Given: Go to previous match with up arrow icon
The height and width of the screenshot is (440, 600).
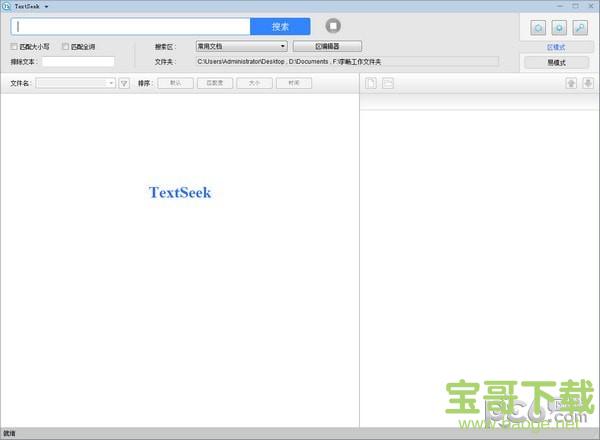Looking at the screenshot, I should pos(571,83).
